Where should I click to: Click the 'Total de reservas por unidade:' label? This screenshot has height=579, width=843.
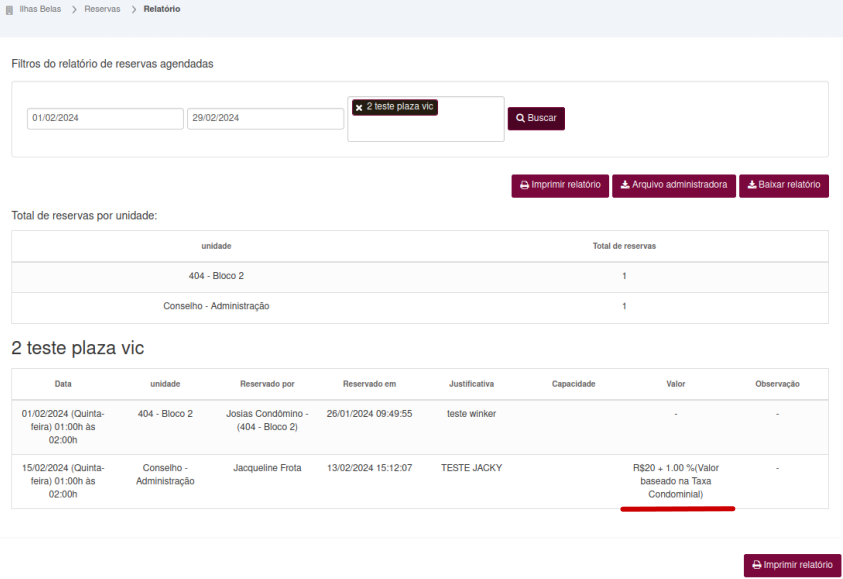coord(84,216)
